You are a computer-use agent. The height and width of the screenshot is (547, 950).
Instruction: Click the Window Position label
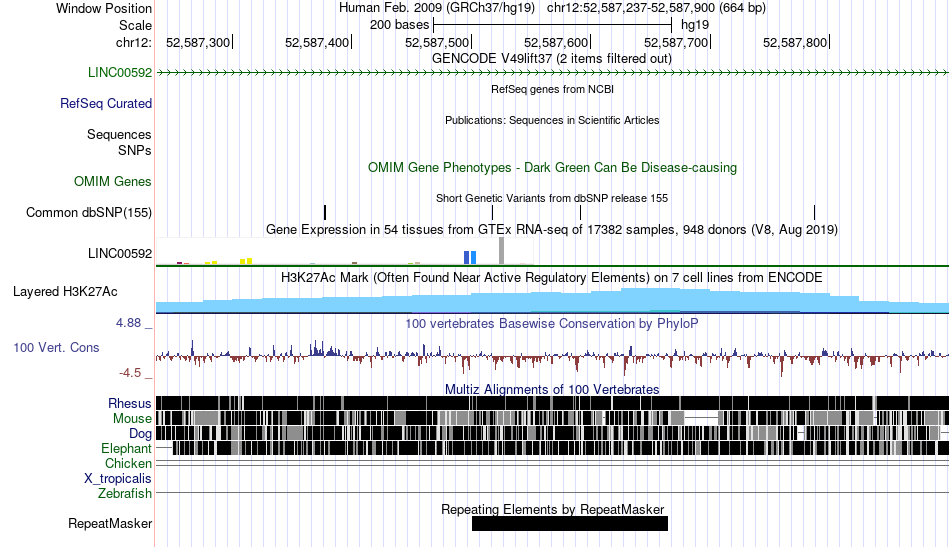[104, 8]
